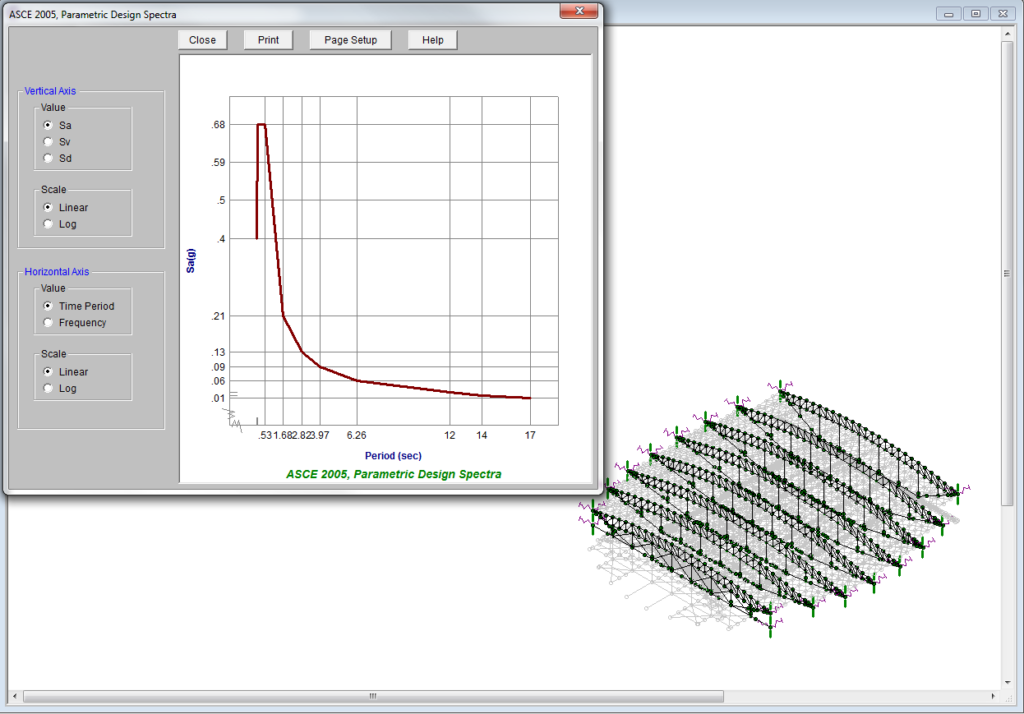Screen dimensions: 1024x714
Task: Switch horizontal axis to Frequency
Action: [48, 322]
